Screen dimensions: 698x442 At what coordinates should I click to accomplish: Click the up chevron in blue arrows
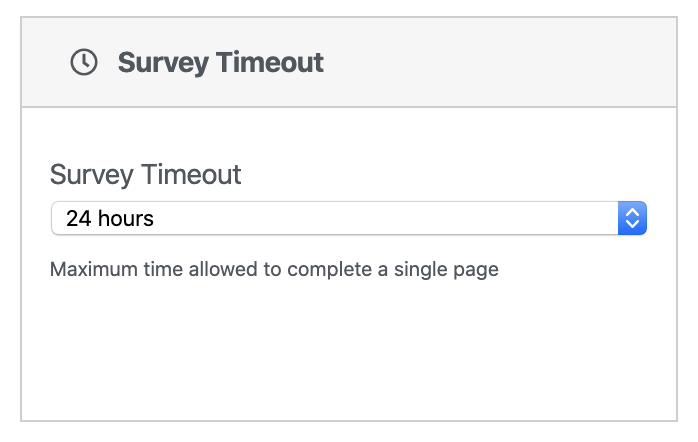tap(632, 211)
